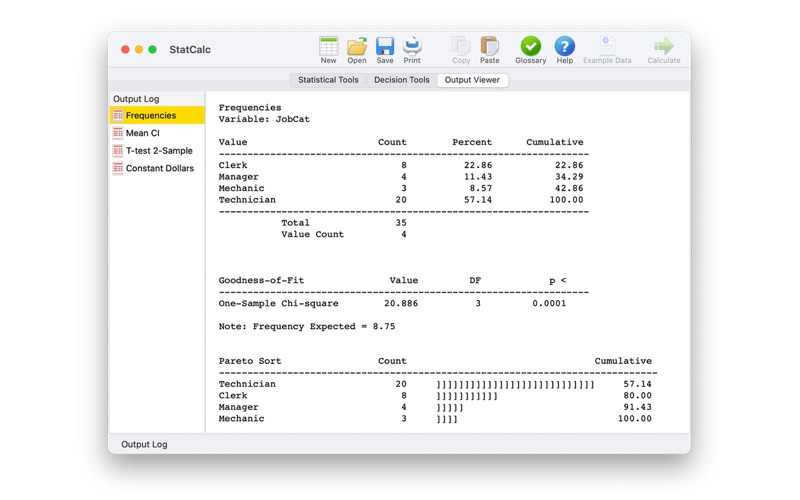Click the Calculate green arrow icon
Viewport: 800px width, 500px height.
click(x=664, y=46)
